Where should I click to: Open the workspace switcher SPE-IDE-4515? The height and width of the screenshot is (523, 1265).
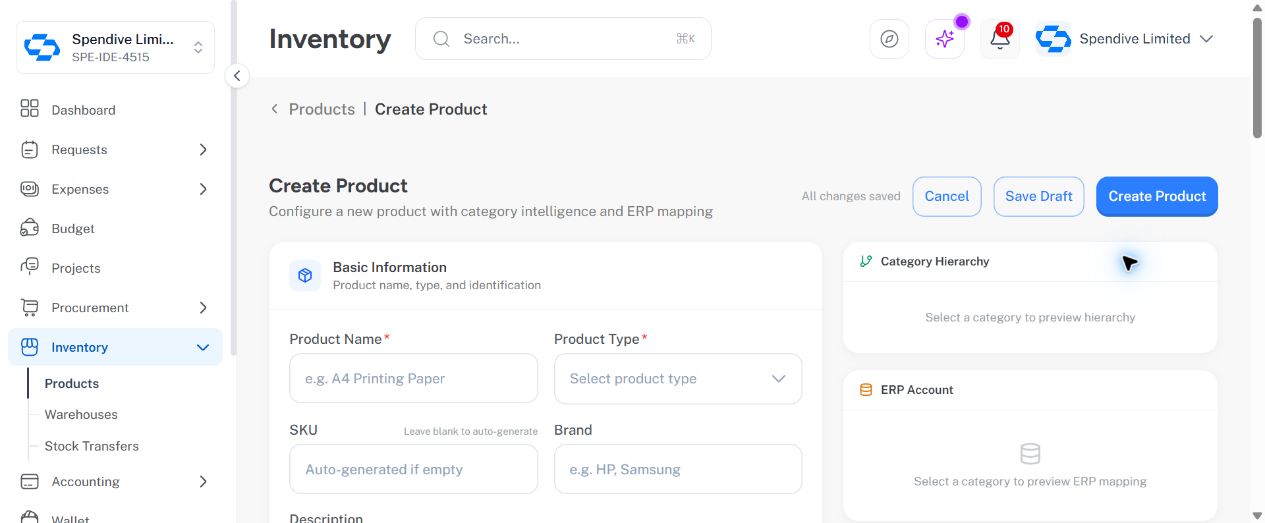116,47
